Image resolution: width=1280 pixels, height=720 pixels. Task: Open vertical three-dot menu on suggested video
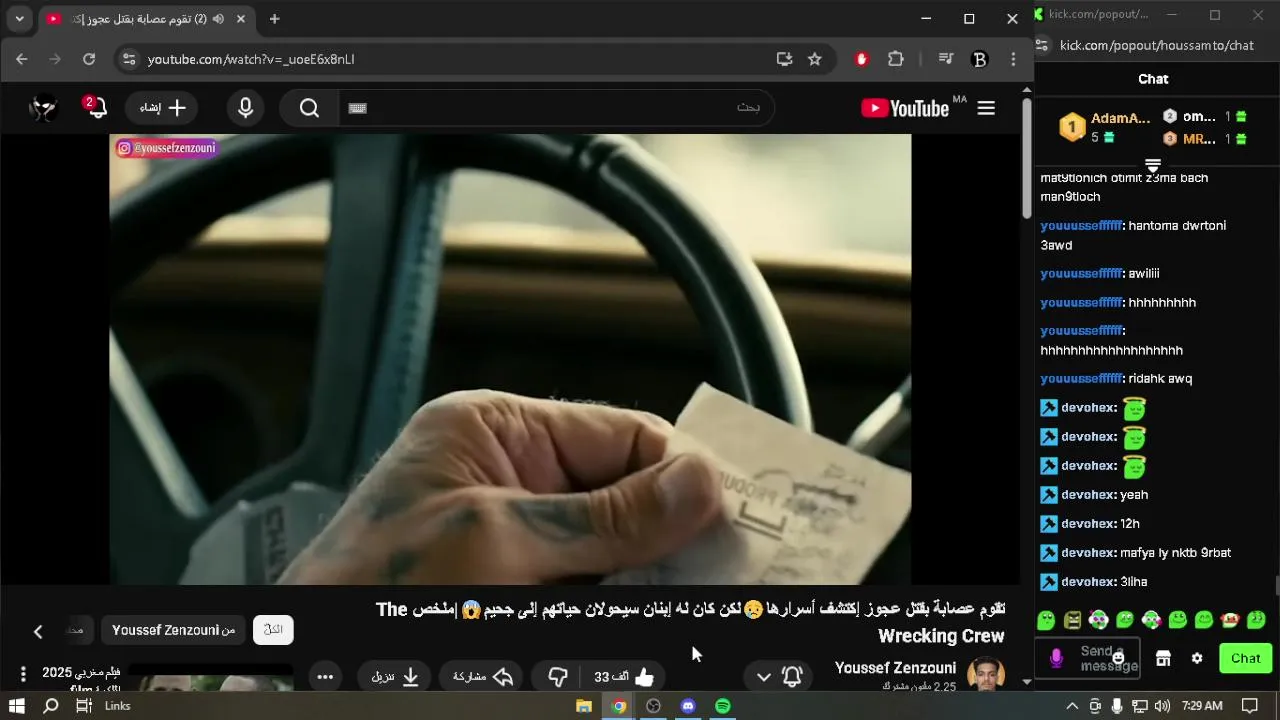[x=23, y=675]
